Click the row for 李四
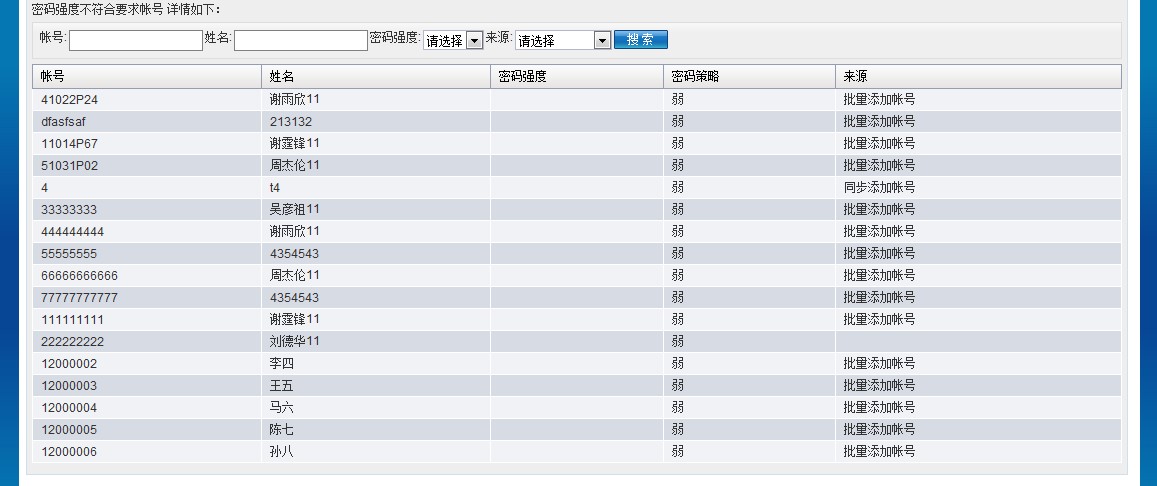The image size is (1157, 486). point(282,364)
